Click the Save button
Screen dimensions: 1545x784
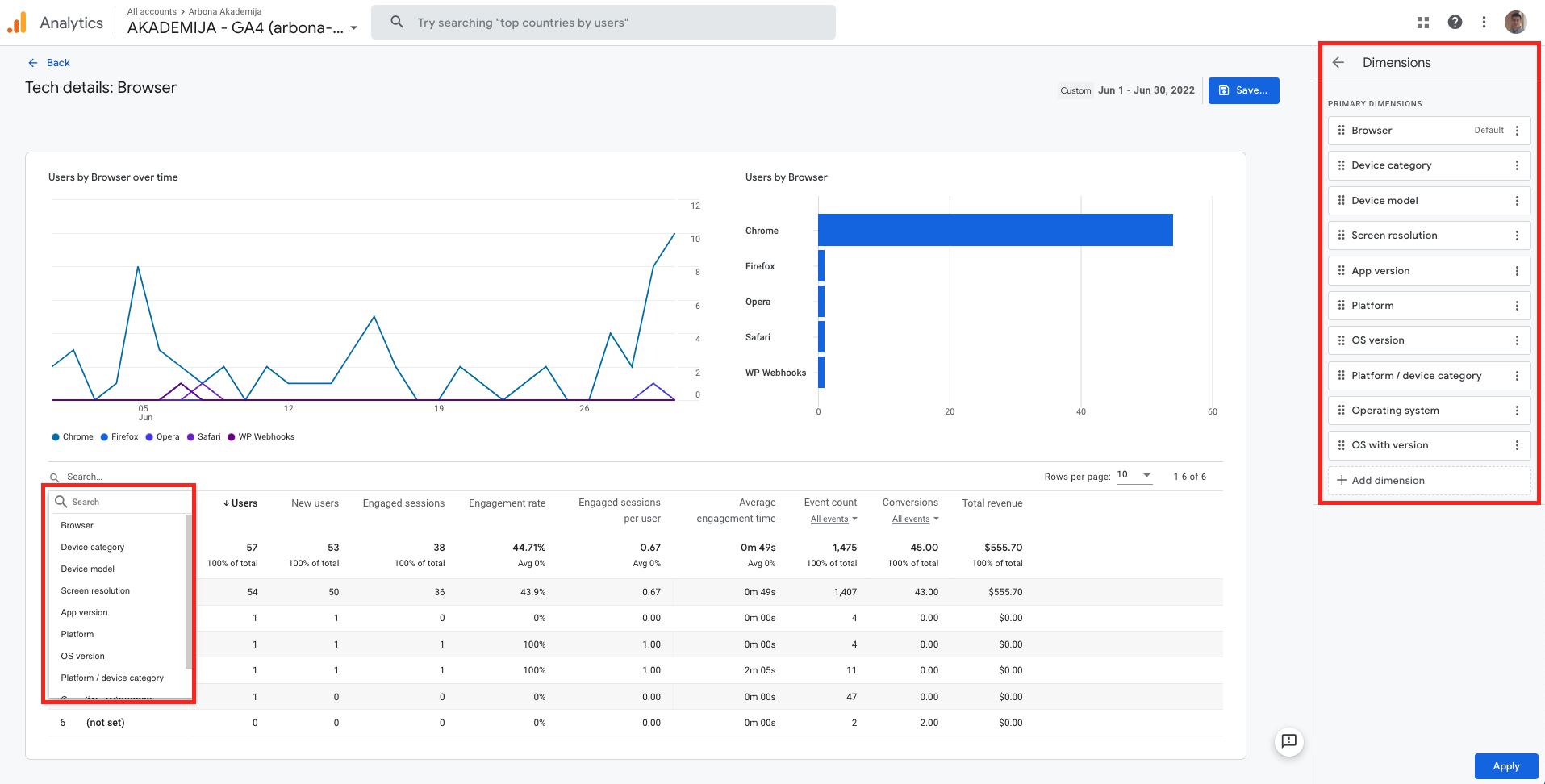point(1243,90)
